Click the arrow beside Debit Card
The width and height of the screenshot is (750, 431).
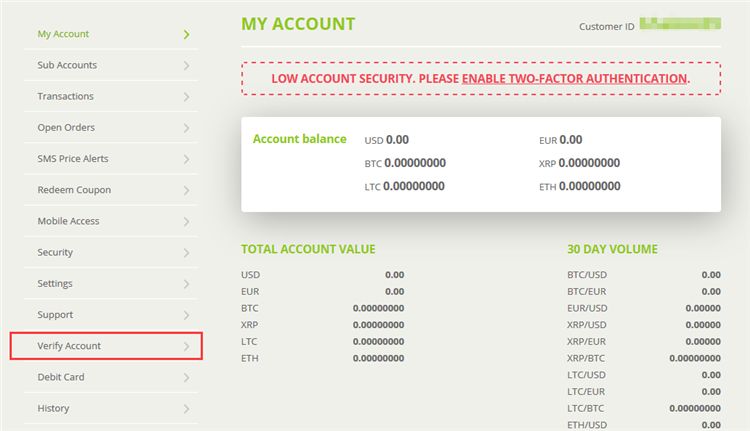(187, 377)
